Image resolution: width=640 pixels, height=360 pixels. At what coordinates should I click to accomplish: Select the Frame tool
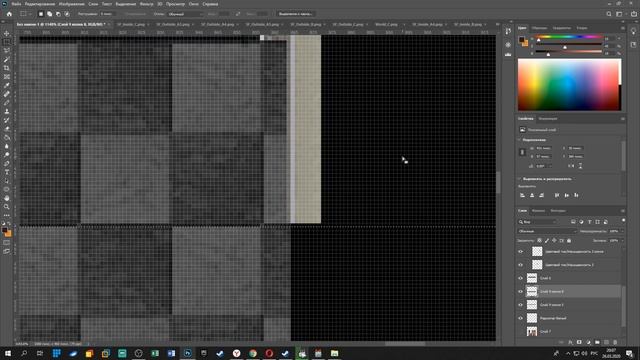[x=7, y=76]
